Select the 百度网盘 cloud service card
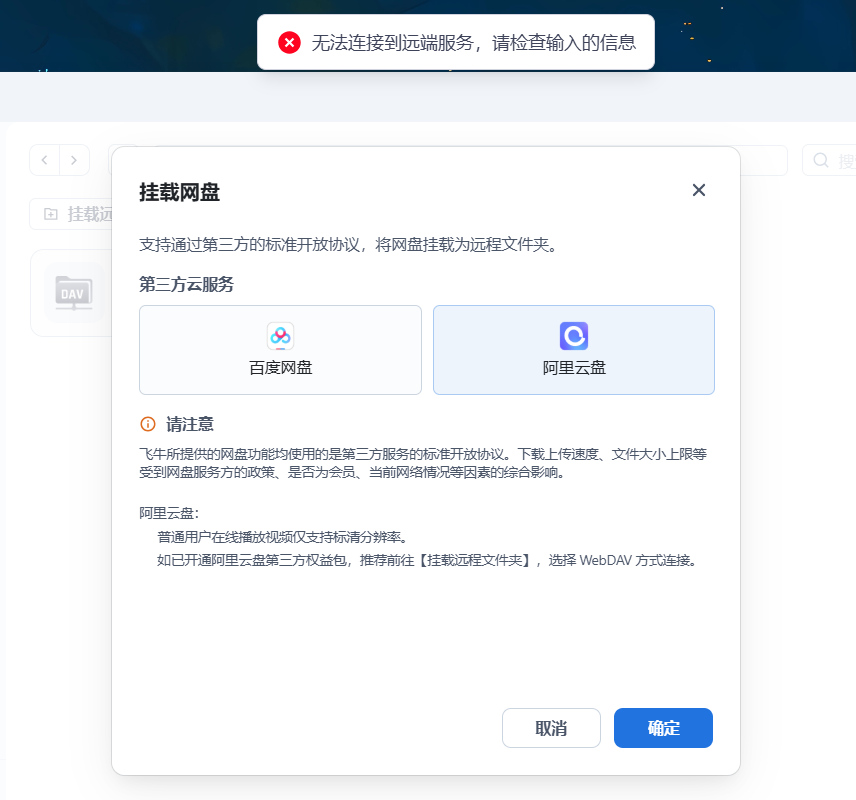This screenshot has width=856, height=800. [x=280, y=349]
